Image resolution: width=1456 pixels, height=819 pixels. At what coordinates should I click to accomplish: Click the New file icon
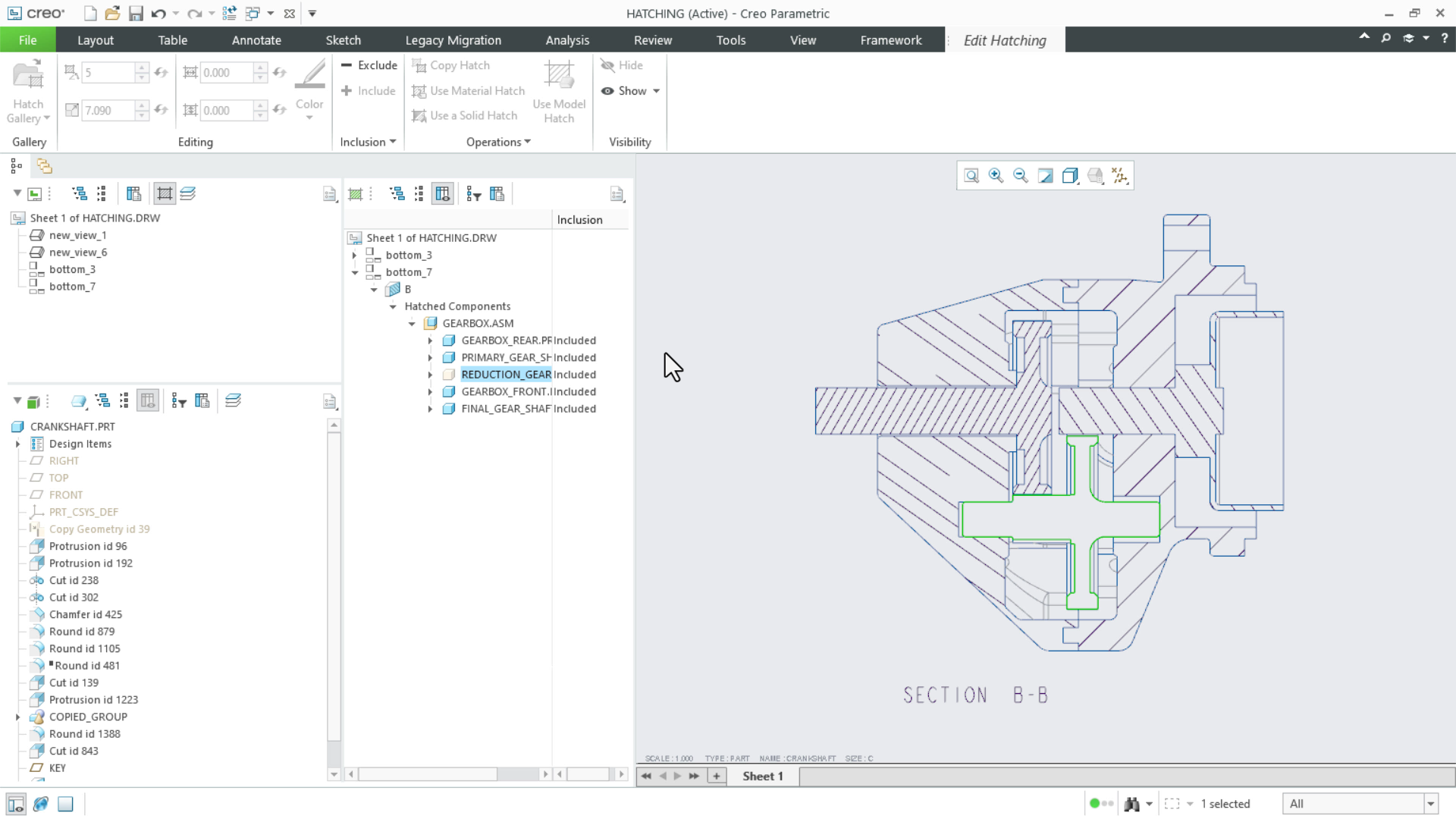(x=90, y=14)
